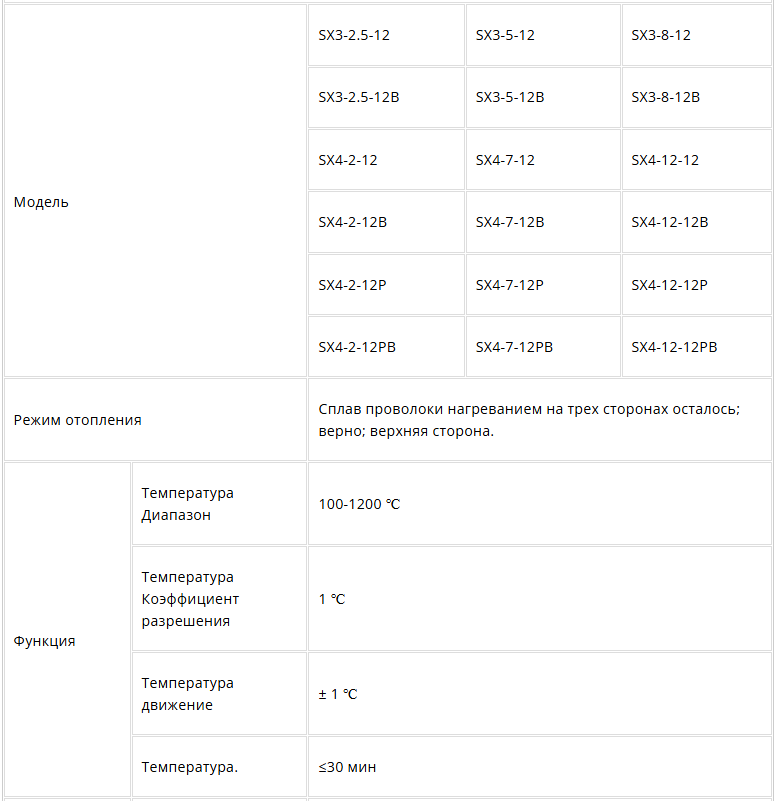Click the SX3-5-12B table cell
This screenshot has width=781, height=801.
[x=543, y=98]
